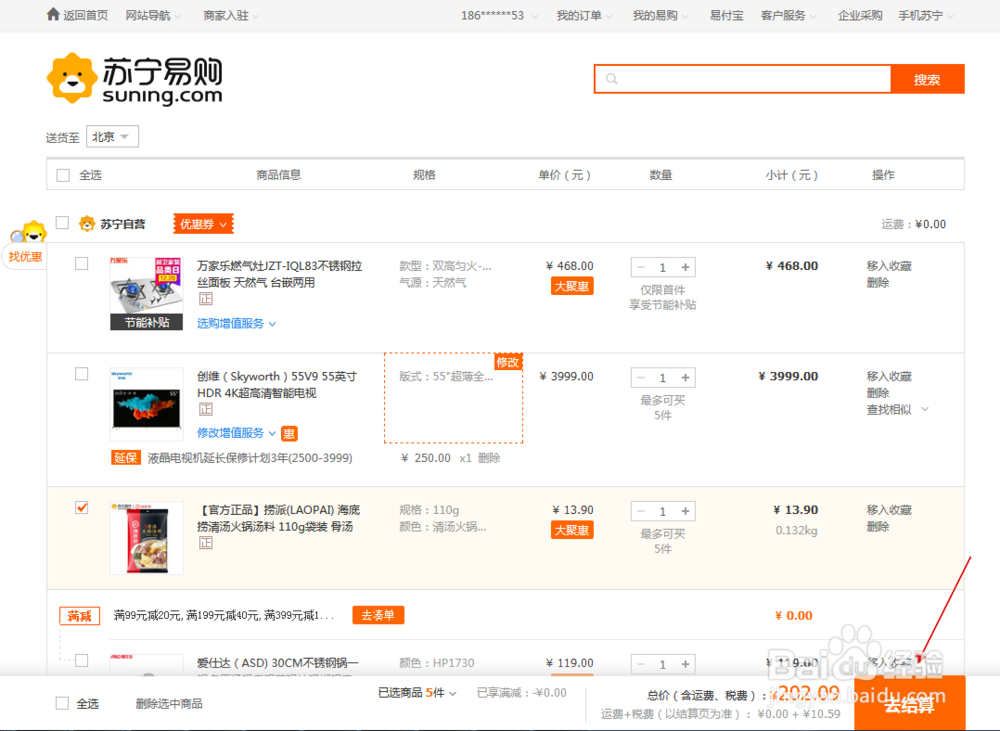Select the gas stove item checkbox

[82, 263]
